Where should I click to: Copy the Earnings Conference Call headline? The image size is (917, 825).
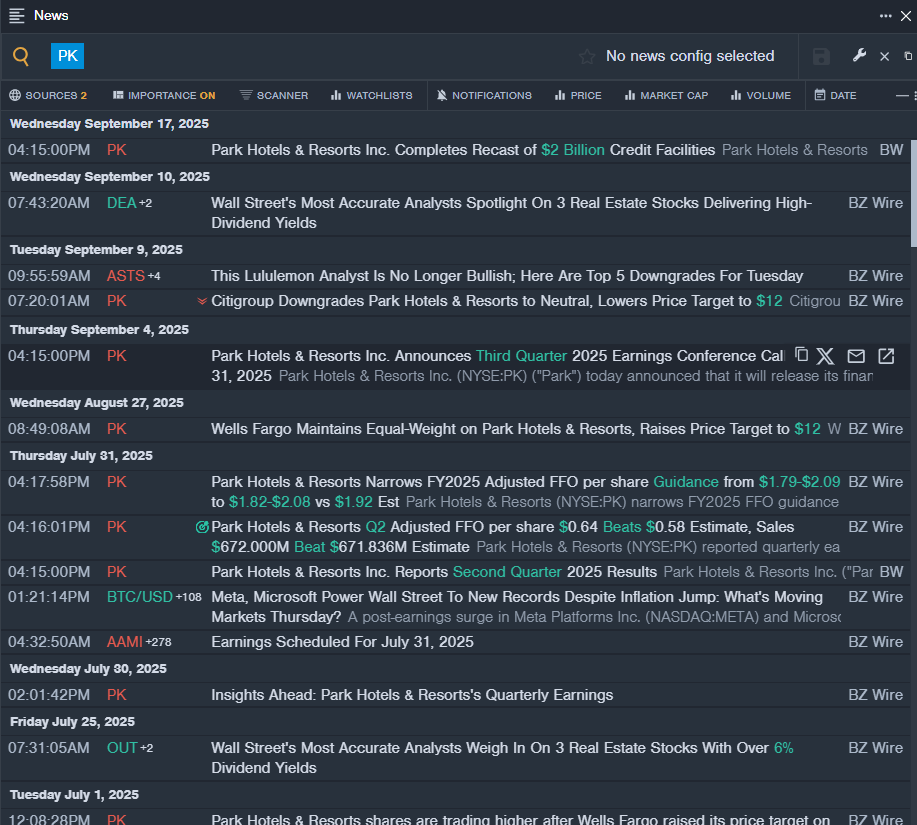pos(801,355)
